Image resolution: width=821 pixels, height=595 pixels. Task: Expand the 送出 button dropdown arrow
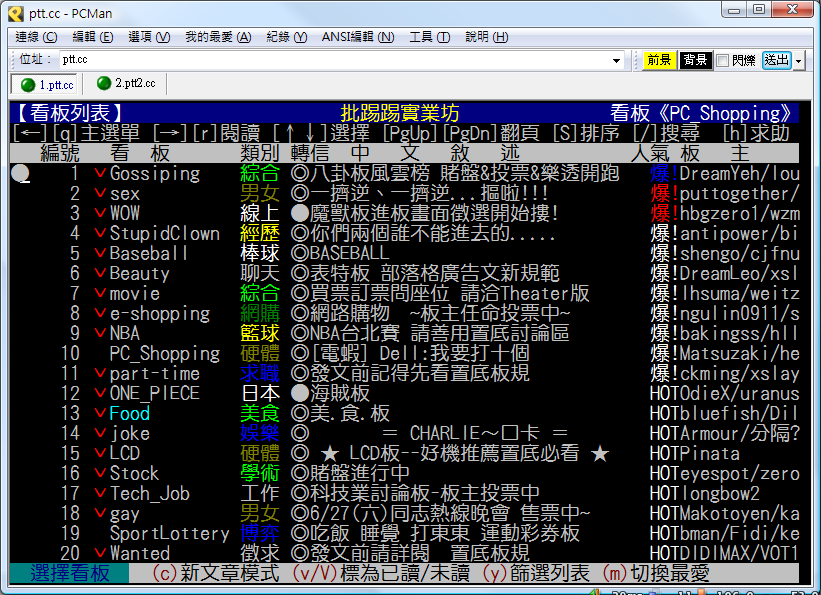[798, 60]
